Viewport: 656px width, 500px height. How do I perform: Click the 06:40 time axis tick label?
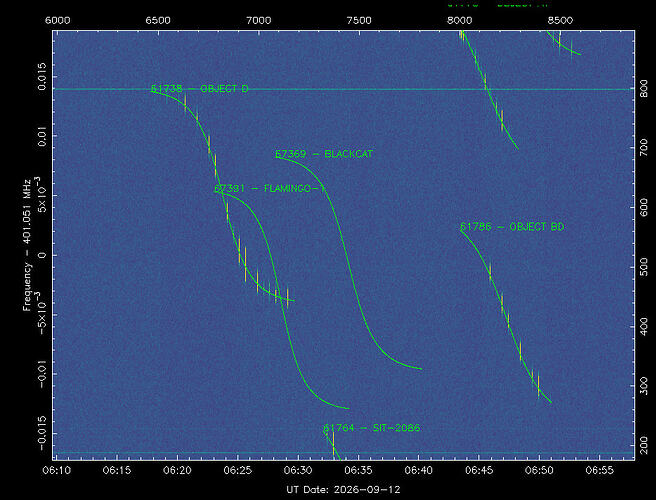tap(418, 471)
